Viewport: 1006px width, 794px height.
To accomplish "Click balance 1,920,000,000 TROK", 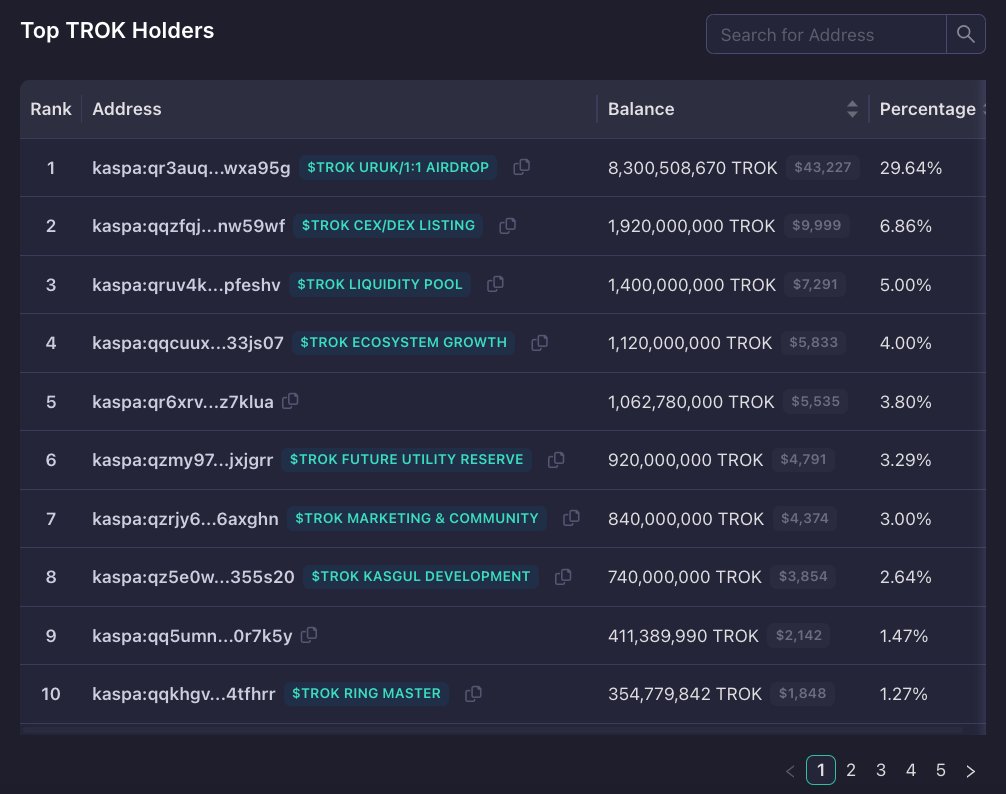I will click(x=692, y=226).
